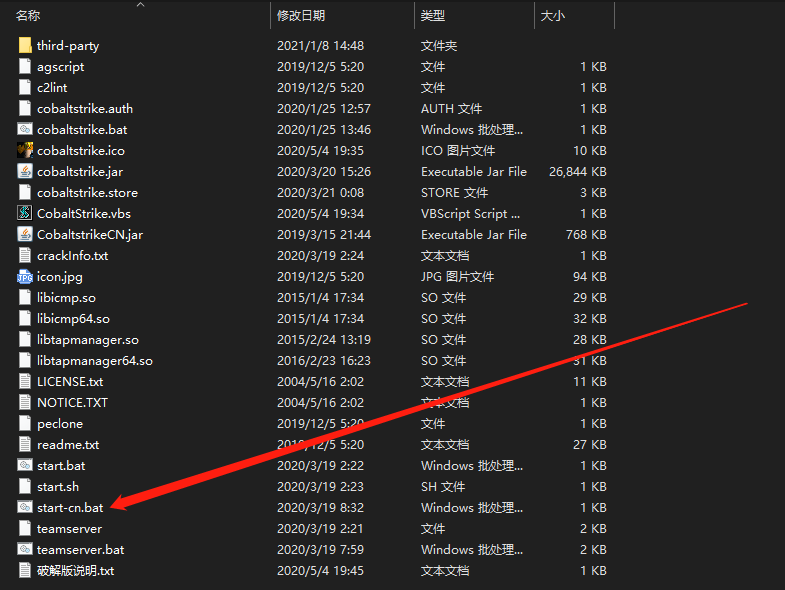785x590 pixels.
Task: Click the file name readme.txt
Action: click(x=68, y=445)
